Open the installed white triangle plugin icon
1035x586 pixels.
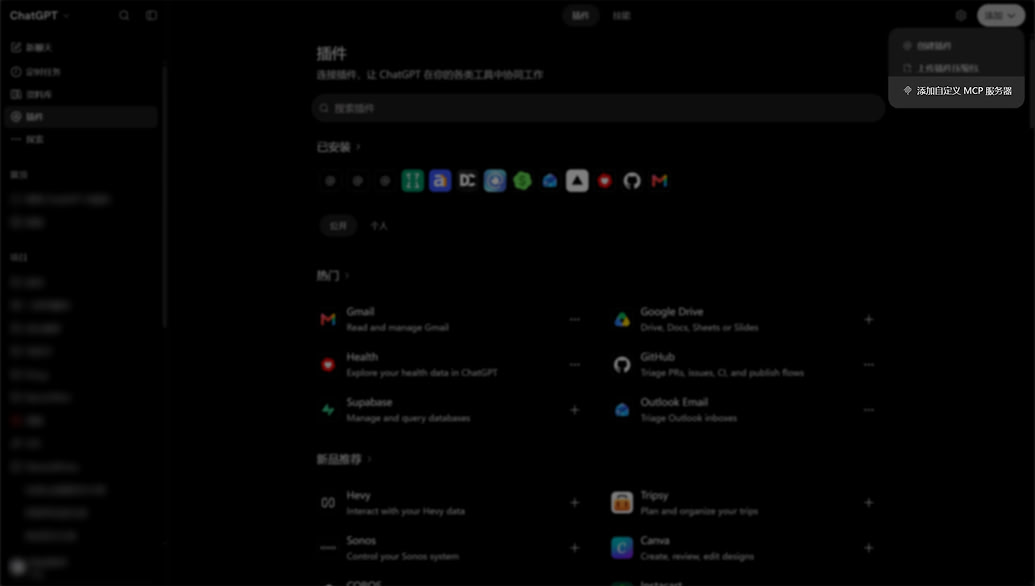pos(577,181)
